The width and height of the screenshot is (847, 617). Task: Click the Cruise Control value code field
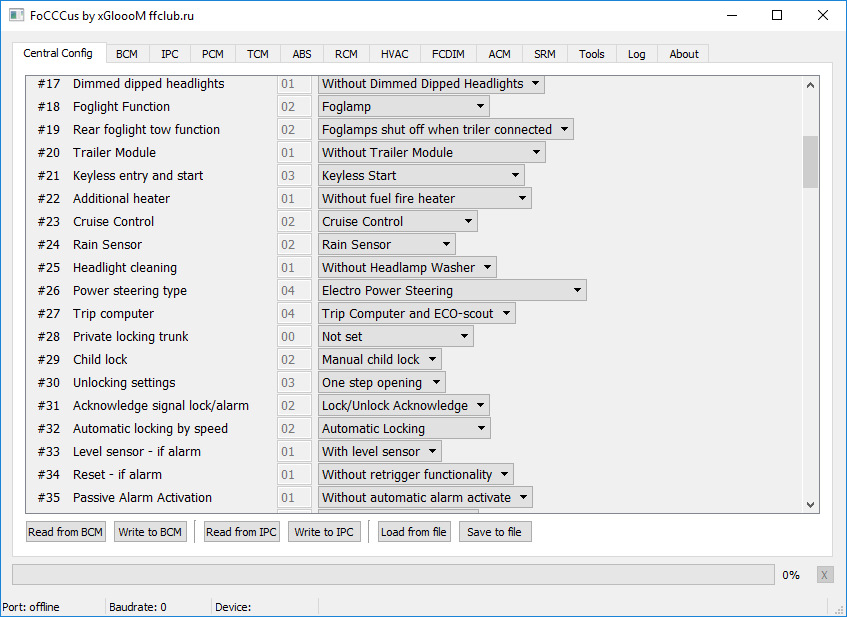point(295,222)
